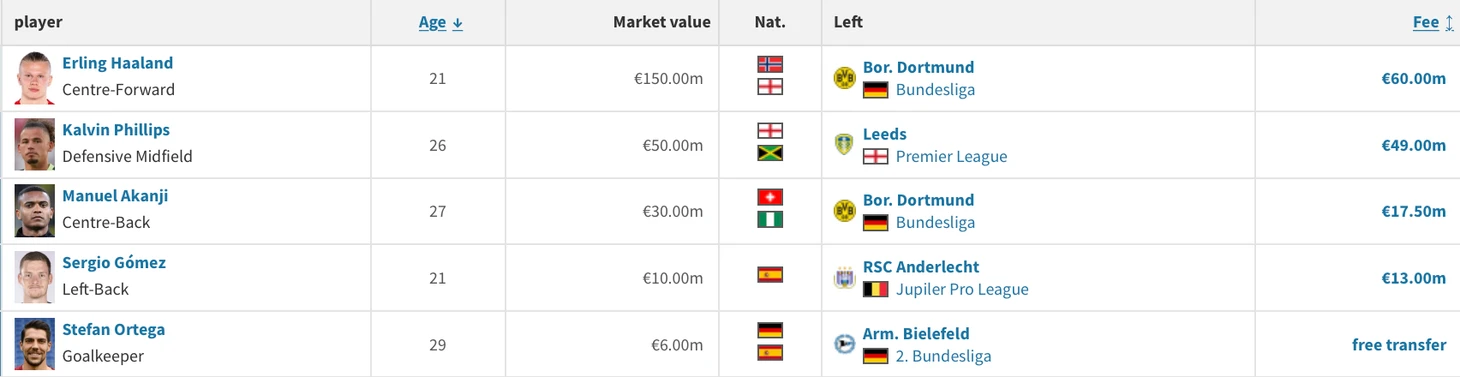1460x377 pixels.
Task: Sort the table by Age column
Action: point(441,22)
